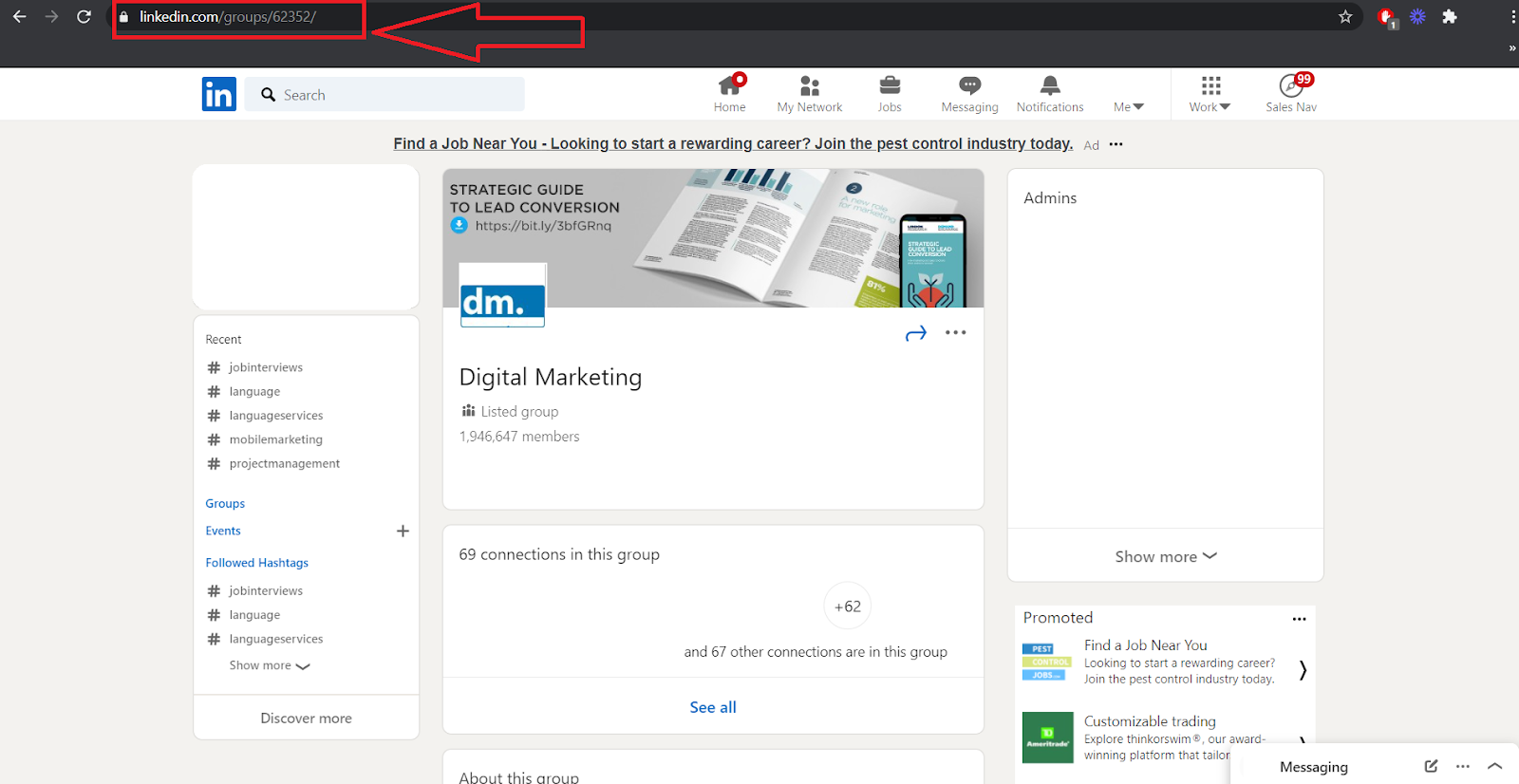View Notifications
This screenshot has width=1519, height=784.
coord(1050,94)
